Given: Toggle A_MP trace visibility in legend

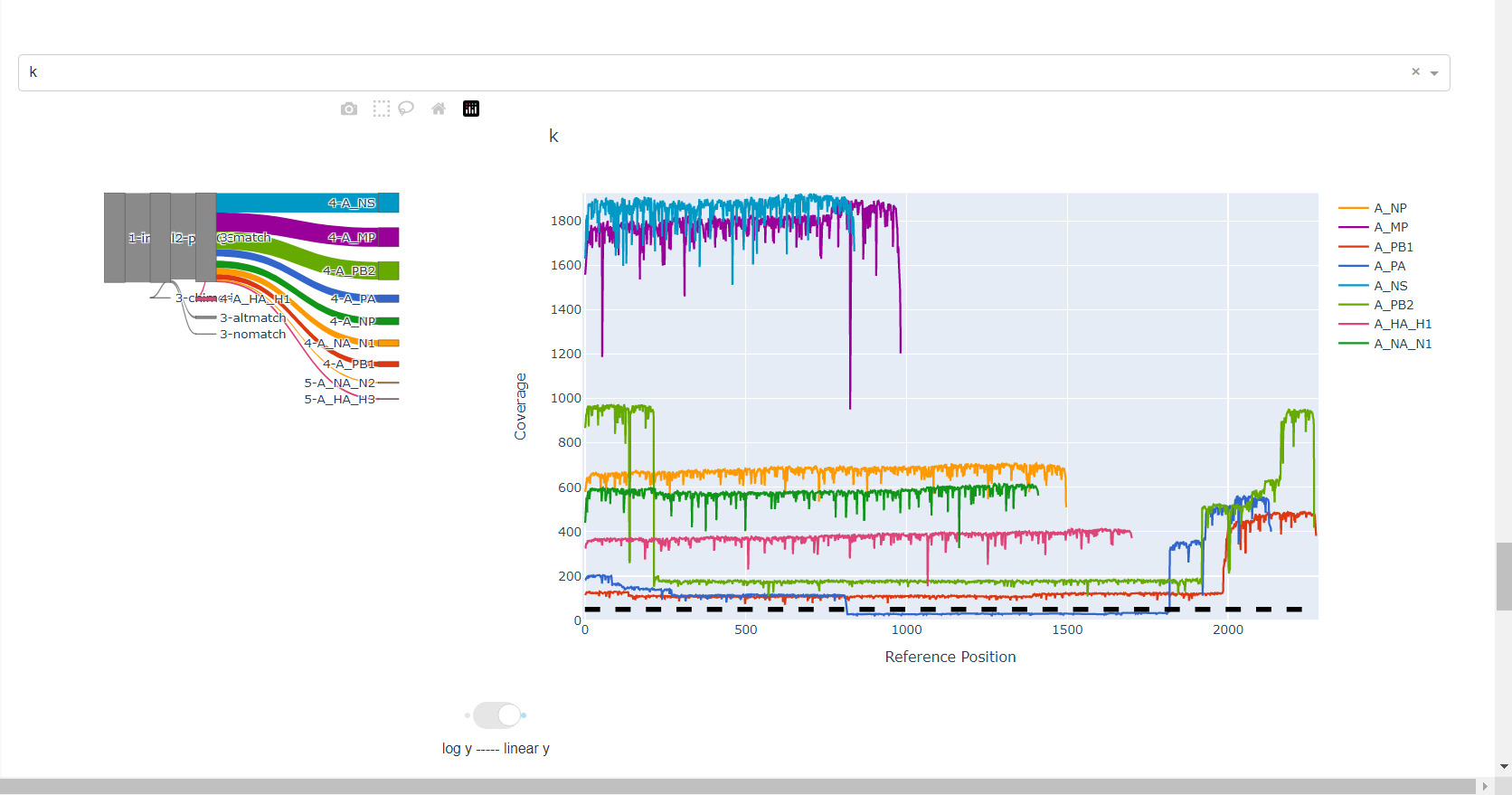Looking at the screenshot, I should (1390, 227).
